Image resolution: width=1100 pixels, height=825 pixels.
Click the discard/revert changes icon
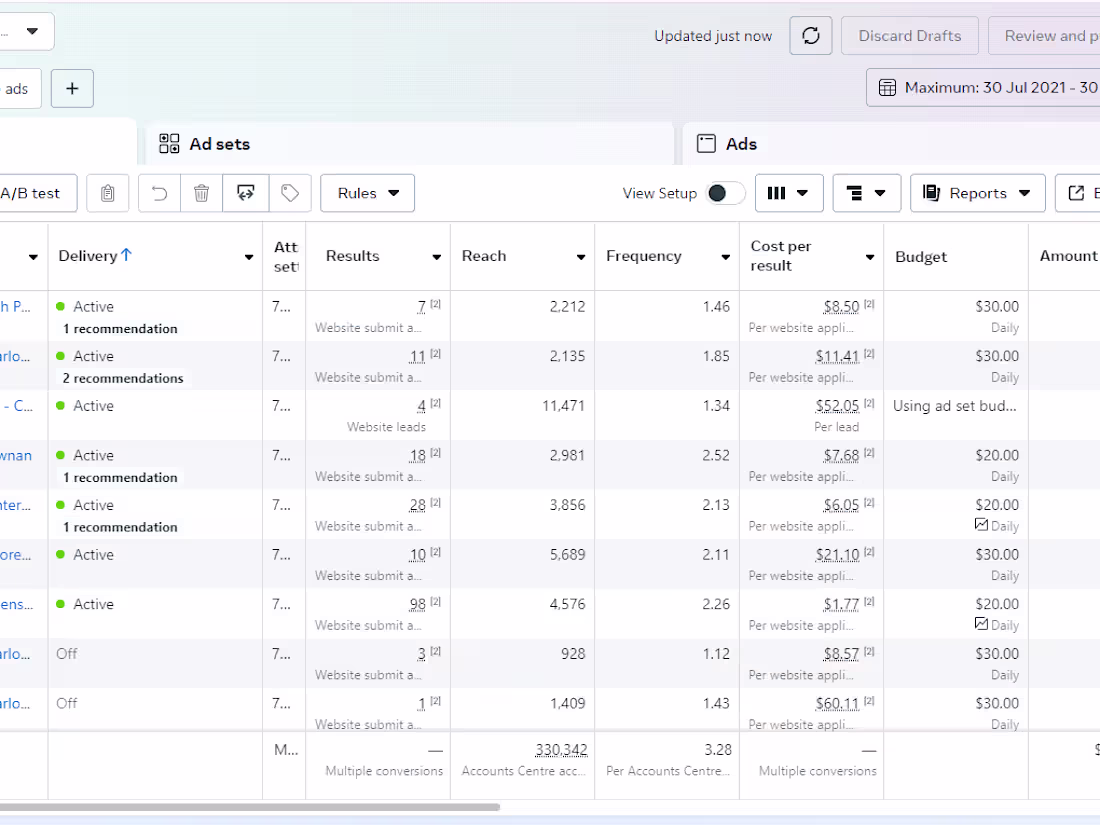pos(246,193)
